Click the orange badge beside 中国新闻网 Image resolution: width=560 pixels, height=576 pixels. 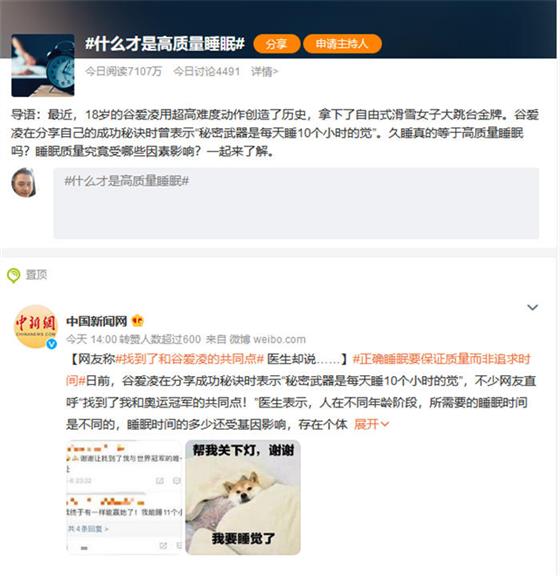coord(138,321)
